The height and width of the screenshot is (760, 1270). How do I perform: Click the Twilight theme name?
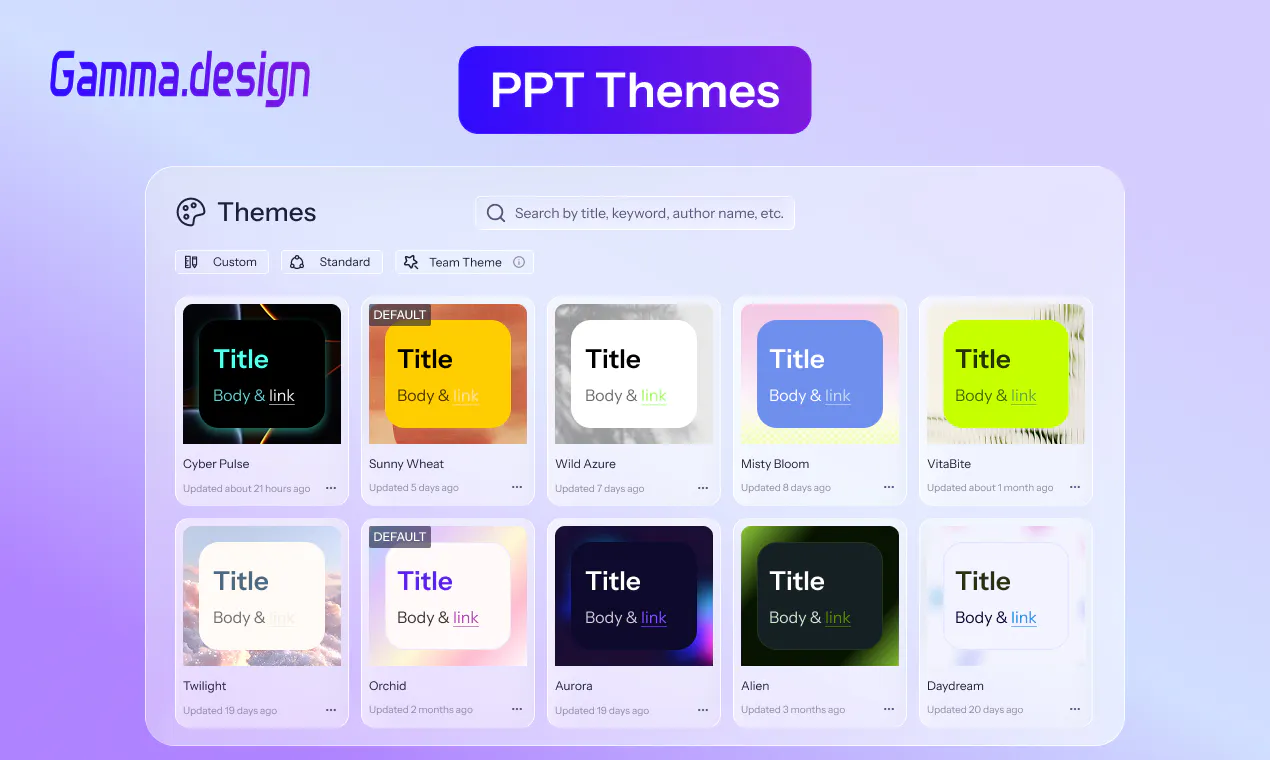[x=205, y=686]
